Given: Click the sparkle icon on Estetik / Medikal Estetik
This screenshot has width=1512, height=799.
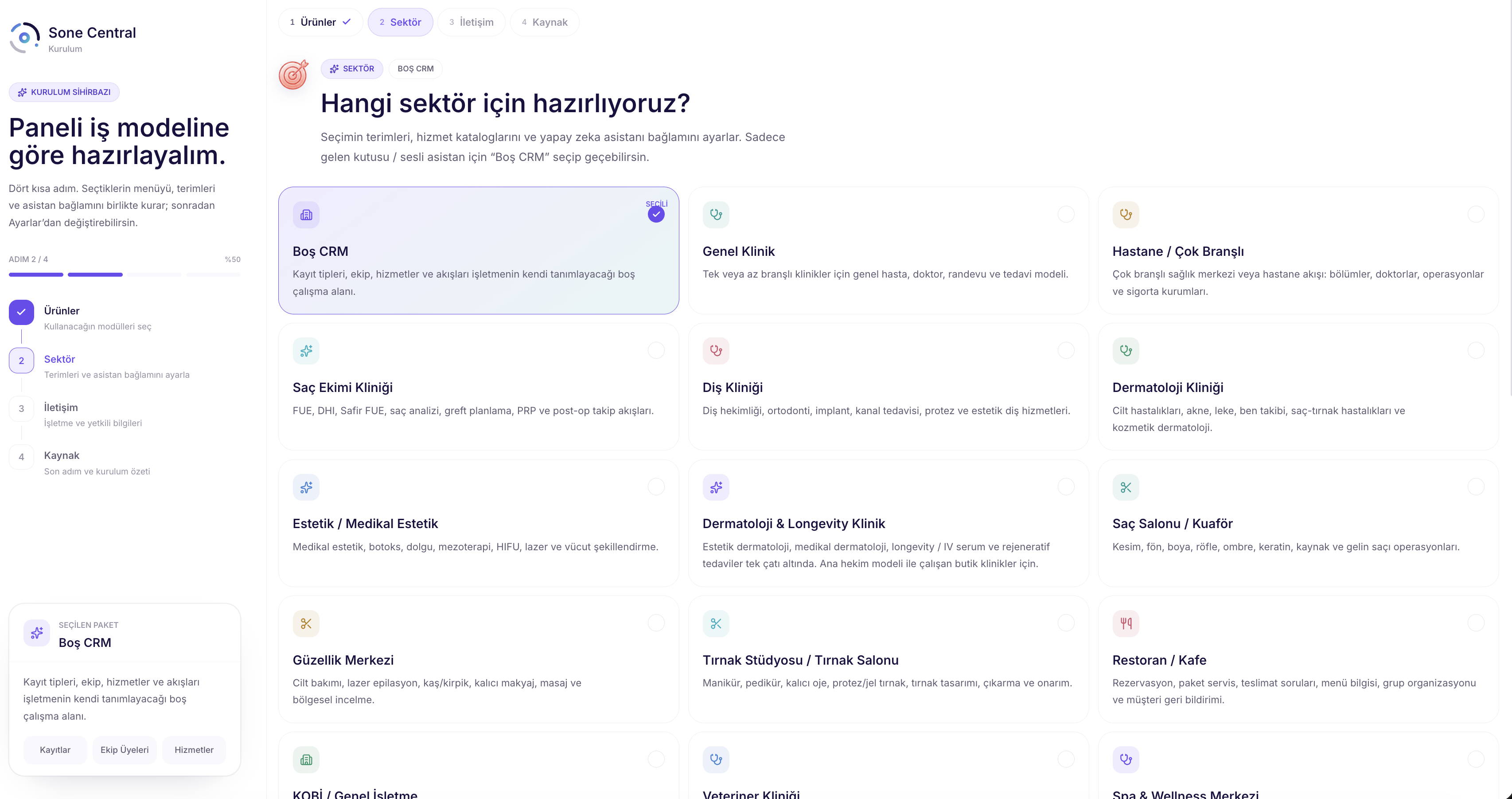Looking at the screenshot, I should (x=306, y=488).
